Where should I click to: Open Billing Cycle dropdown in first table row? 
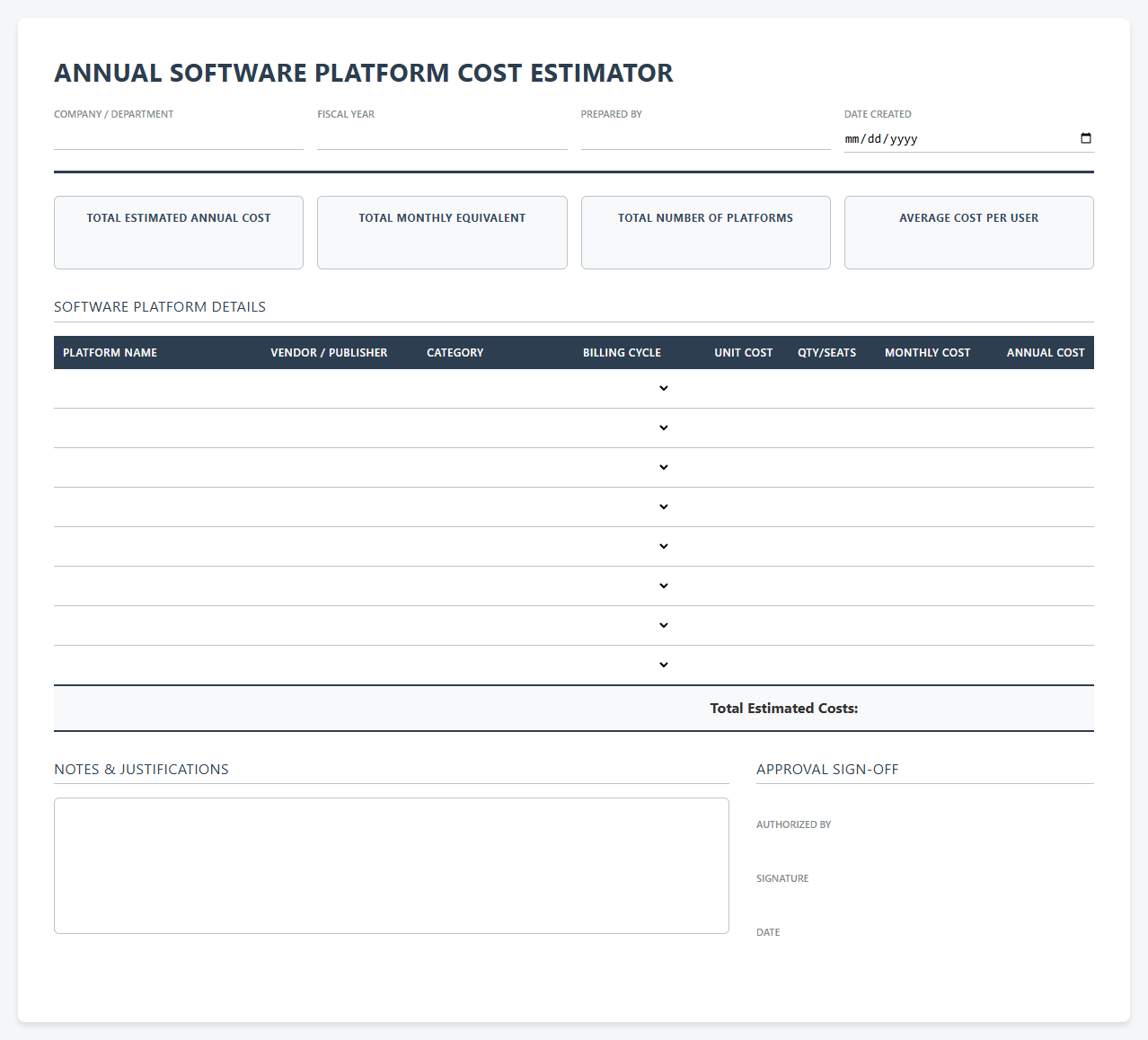[625, 388]
